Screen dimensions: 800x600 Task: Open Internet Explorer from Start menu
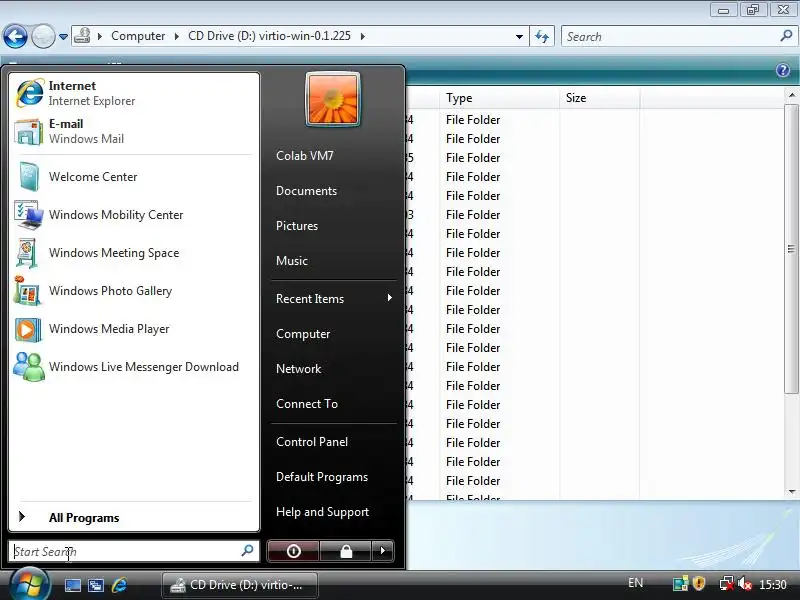click(134, 93)
